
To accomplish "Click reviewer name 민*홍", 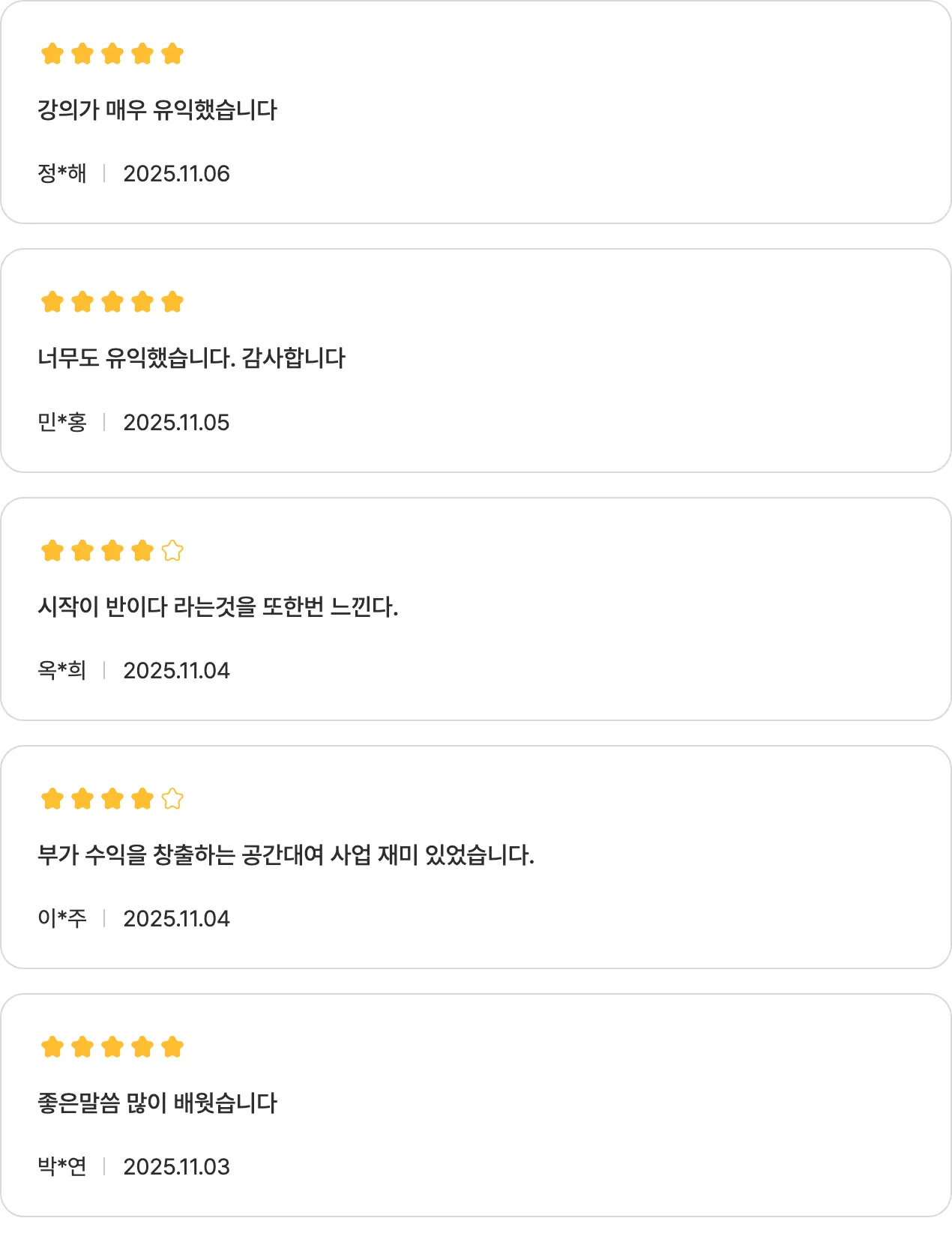I will (62, 423).
